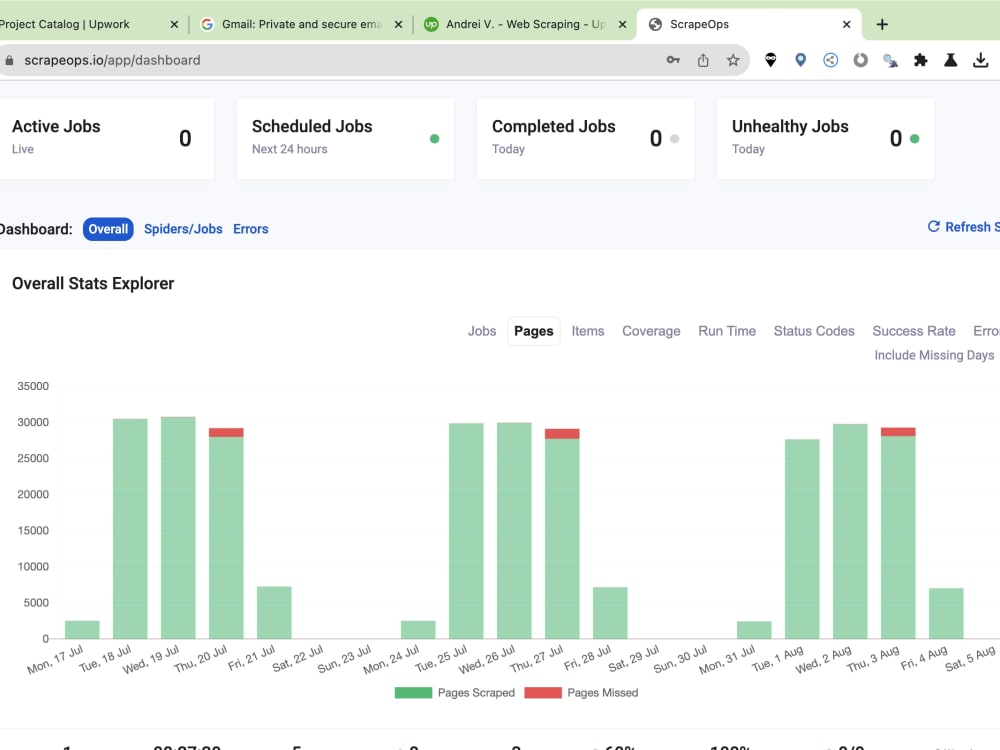Toggle 'Include Missing Days' for the chart
This screenshot has width=1000, height=750.
point(933,354)
